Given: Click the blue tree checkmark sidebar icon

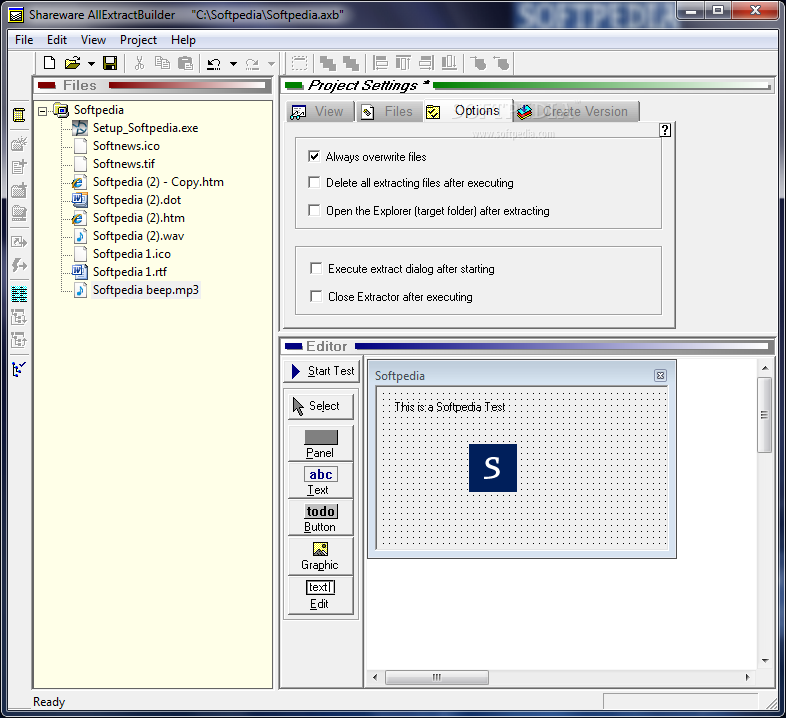Looking at the screenshot, I should (x=19, y=370).
